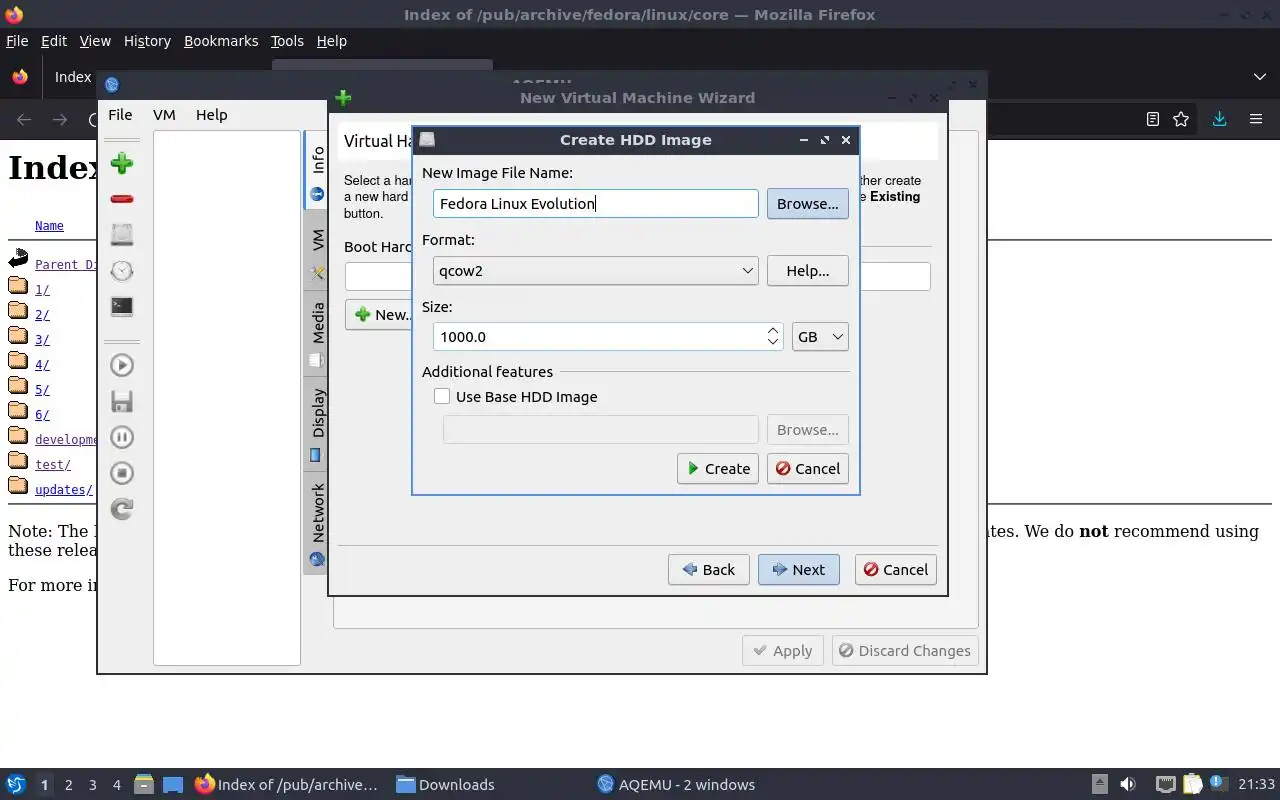Click the clipboard icon in the system tray

[x=1192, y=785]
